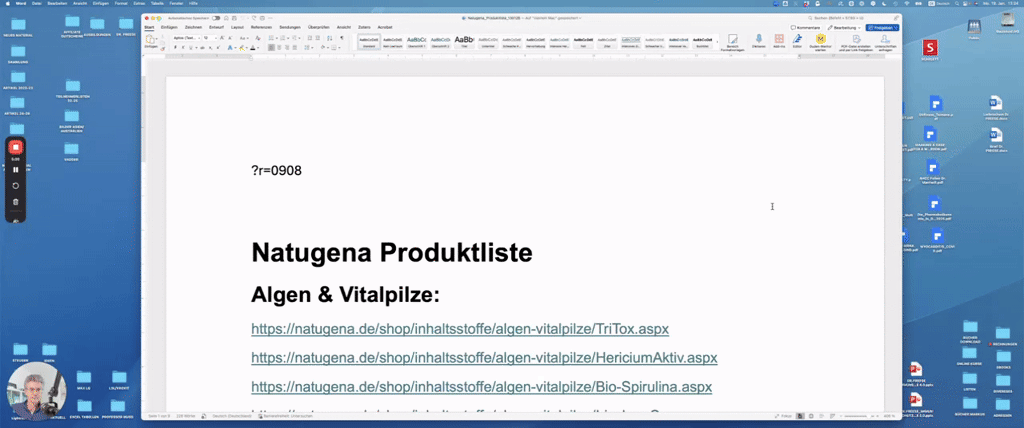Open macOS Fenster menu
Image resolution: width=1024 pixels, height=428 pixels.
click(x=177, y=3)
